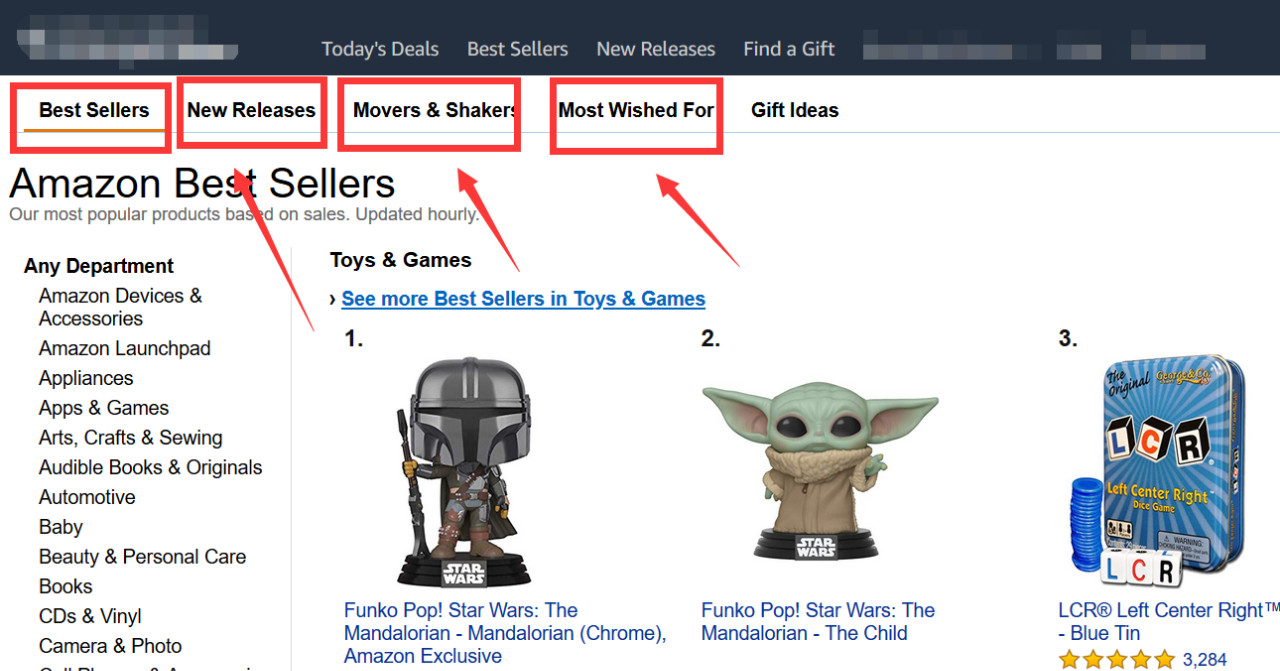Select Arts, Crafts & Sewing department
Image resolution: width=1280 pixels, height=671 pixels.
click(x=130, y=438)
